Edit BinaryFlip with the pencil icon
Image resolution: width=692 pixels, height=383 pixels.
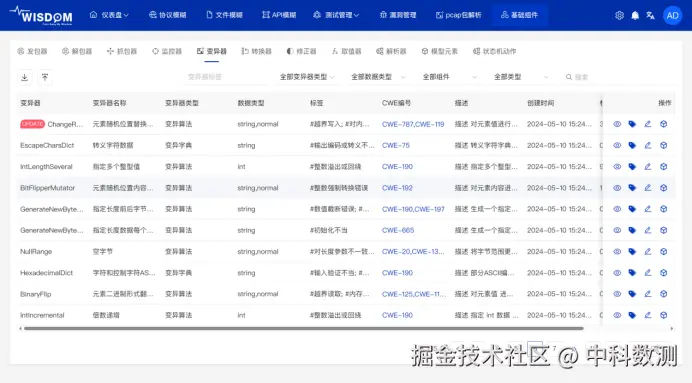click(x=648, y=294)
